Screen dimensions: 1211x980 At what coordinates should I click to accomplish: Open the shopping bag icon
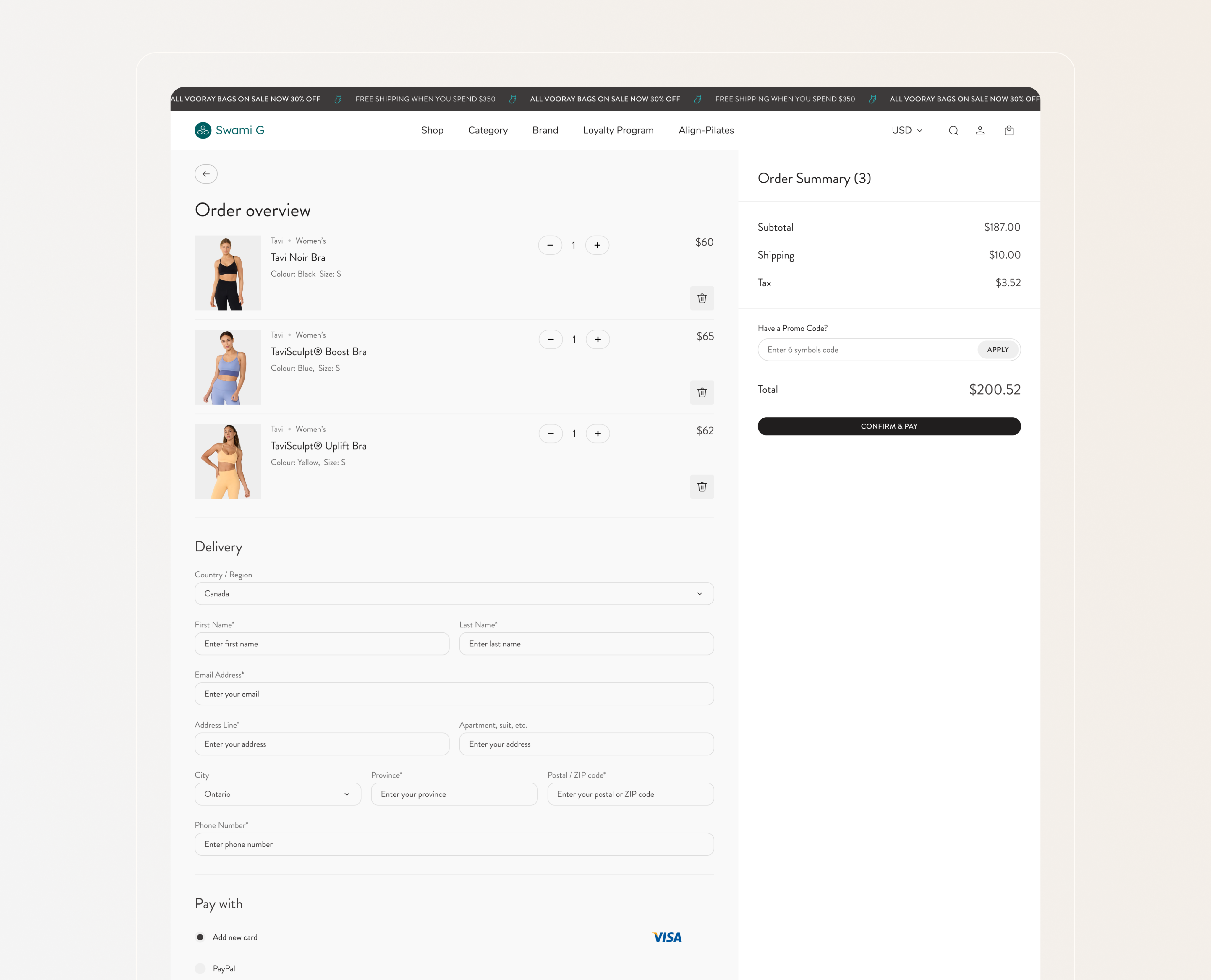tap(1009, 130)
